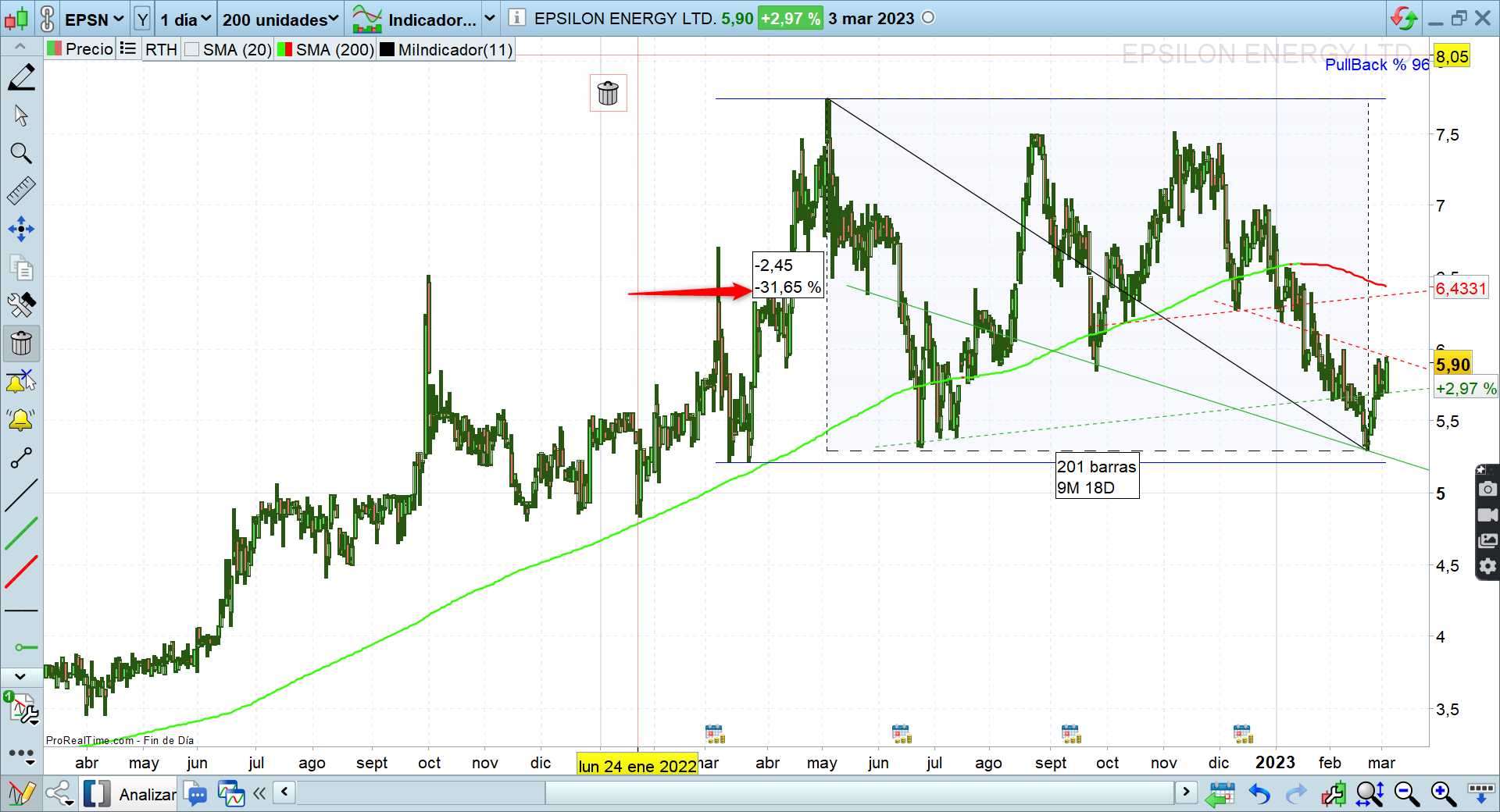Activate the trash delete tool in sidebar
The image size is (1500, 812).
[x=21, y=344]
